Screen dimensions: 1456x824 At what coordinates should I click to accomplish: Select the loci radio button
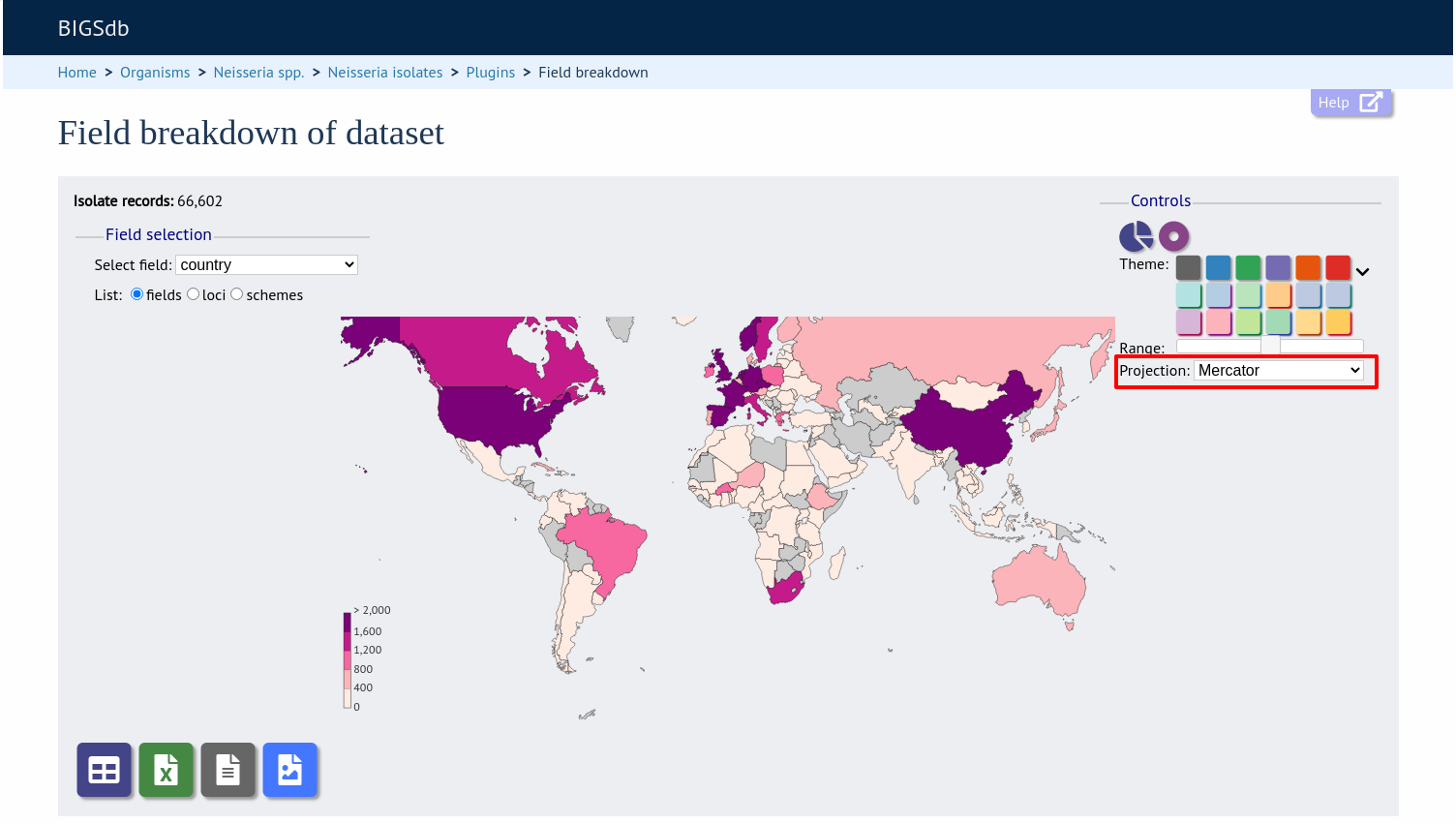(193, 294)
